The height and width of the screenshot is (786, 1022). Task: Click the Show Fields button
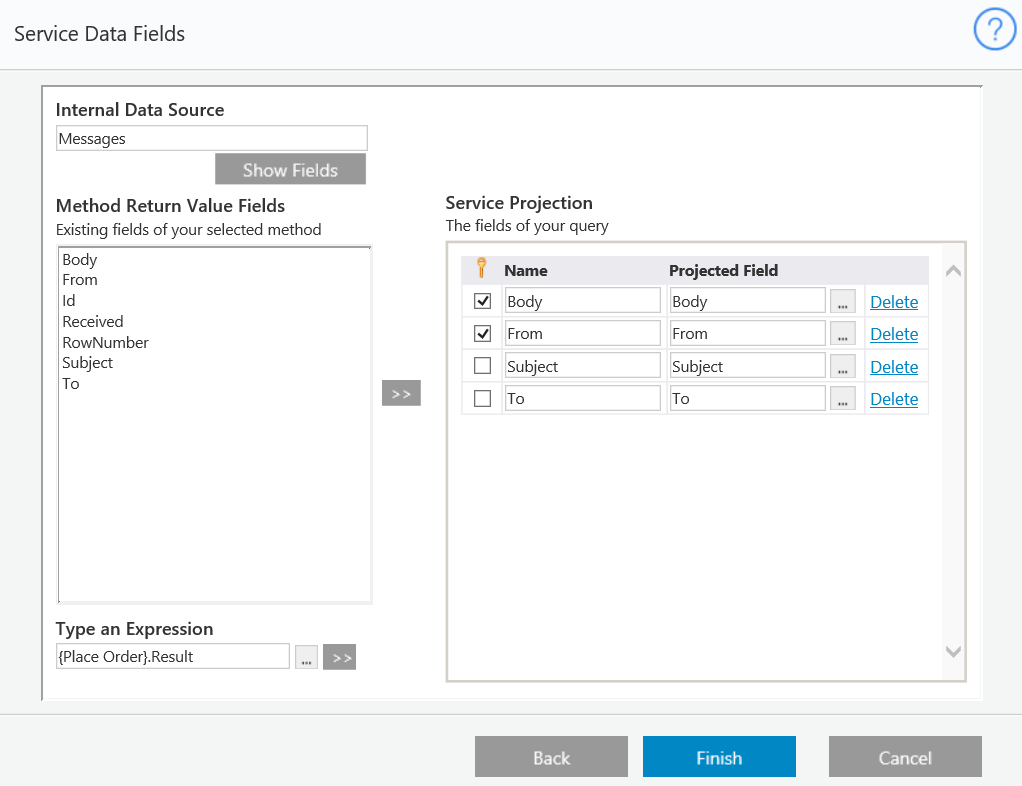pos(290,170)
